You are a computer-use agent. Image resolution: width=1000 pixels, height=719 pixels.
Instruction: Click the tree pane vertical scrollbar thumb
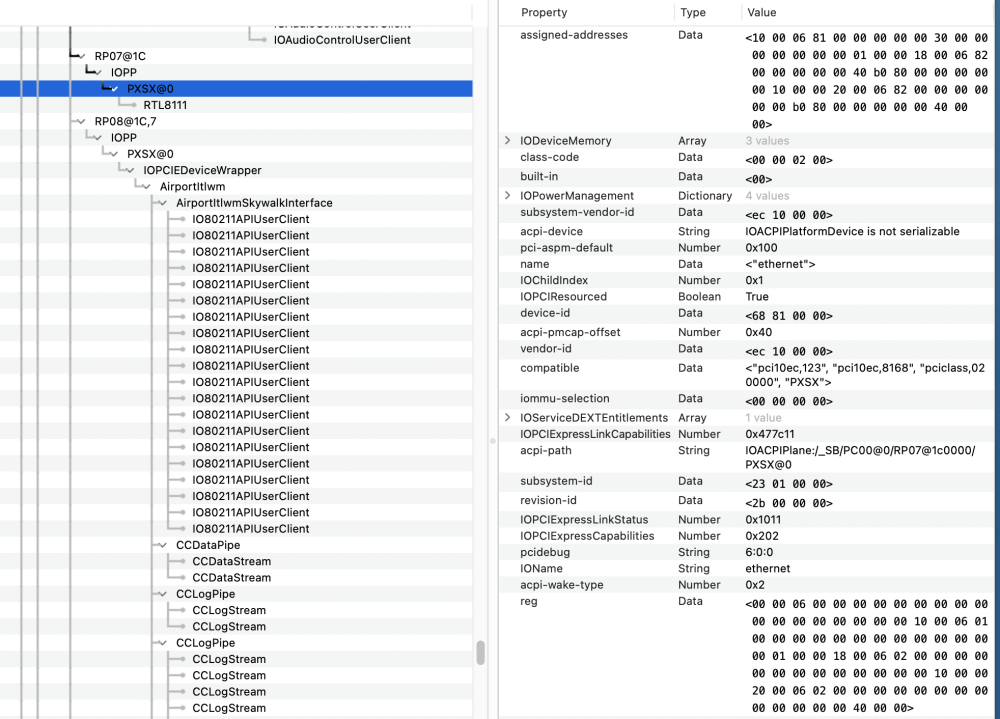[x=480, y=653]
